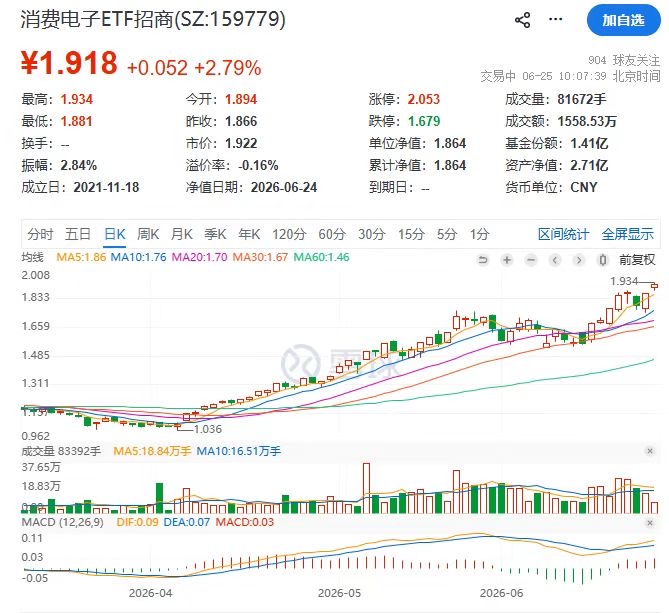Image resolution: width=669 pixels, height=613 pixels.
Task: Select the 5分 chart interval
Action: point(447,234)
